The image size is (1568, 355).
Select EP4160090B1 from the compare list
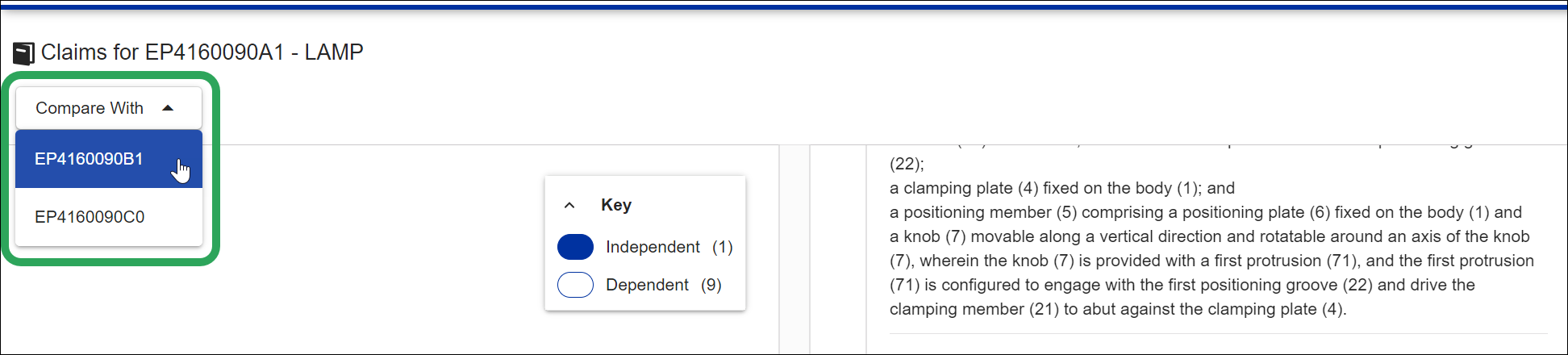pyautogui.click(x=89, y=159)
